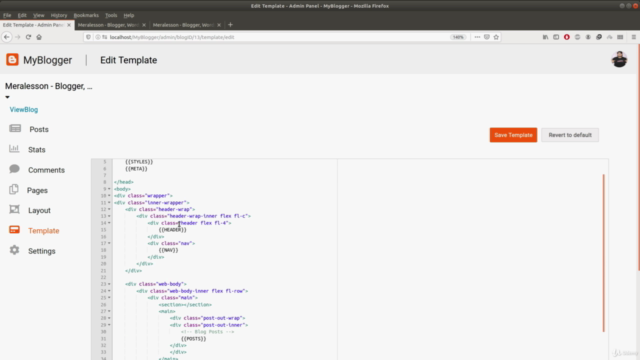This screenshot has width=640, height=360.
Task: Collapse the code fold at line 10
Action: pos(109,196)
